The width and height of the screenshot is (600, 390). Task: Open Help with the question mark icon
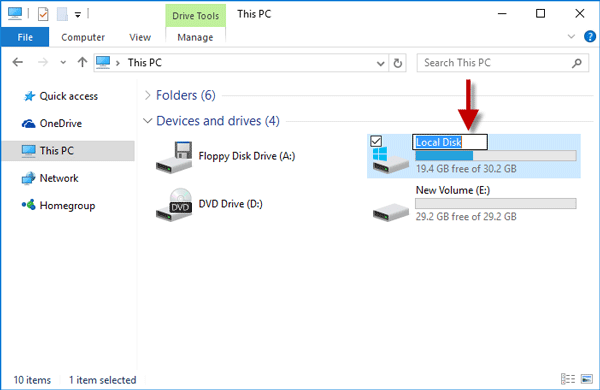[x=590, y=37]
